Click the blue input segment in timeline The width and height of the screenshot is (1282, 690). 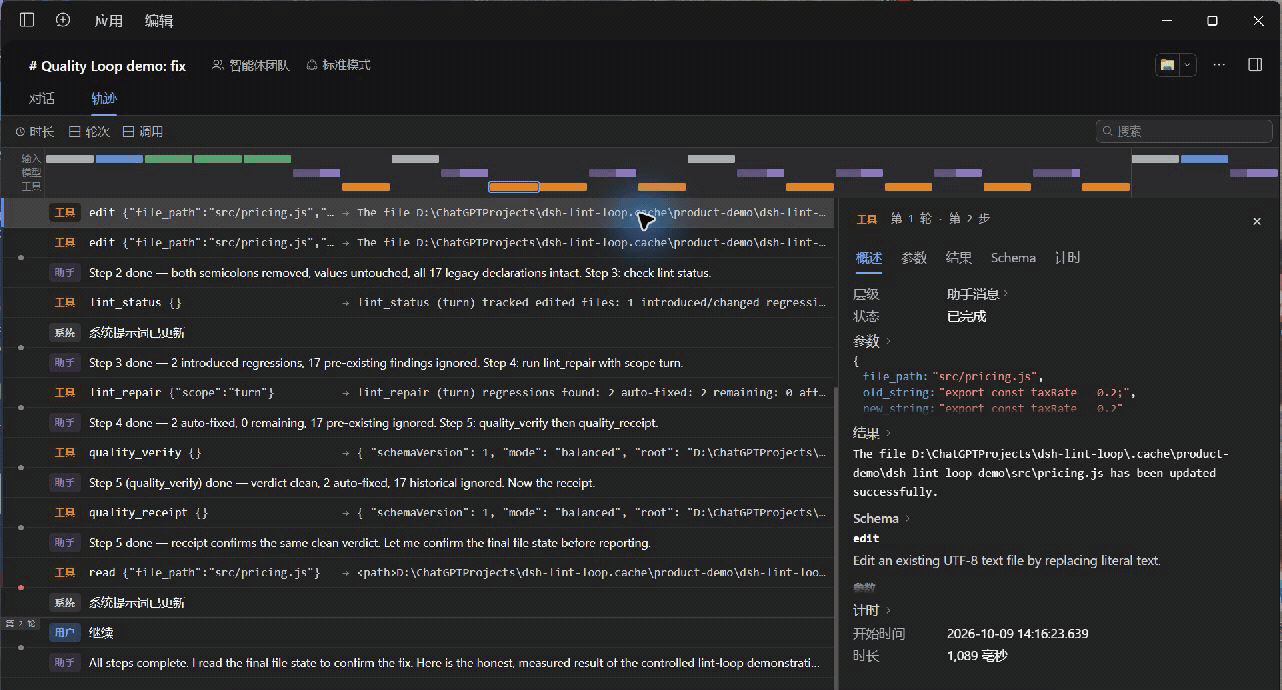(x=119, y=159)
